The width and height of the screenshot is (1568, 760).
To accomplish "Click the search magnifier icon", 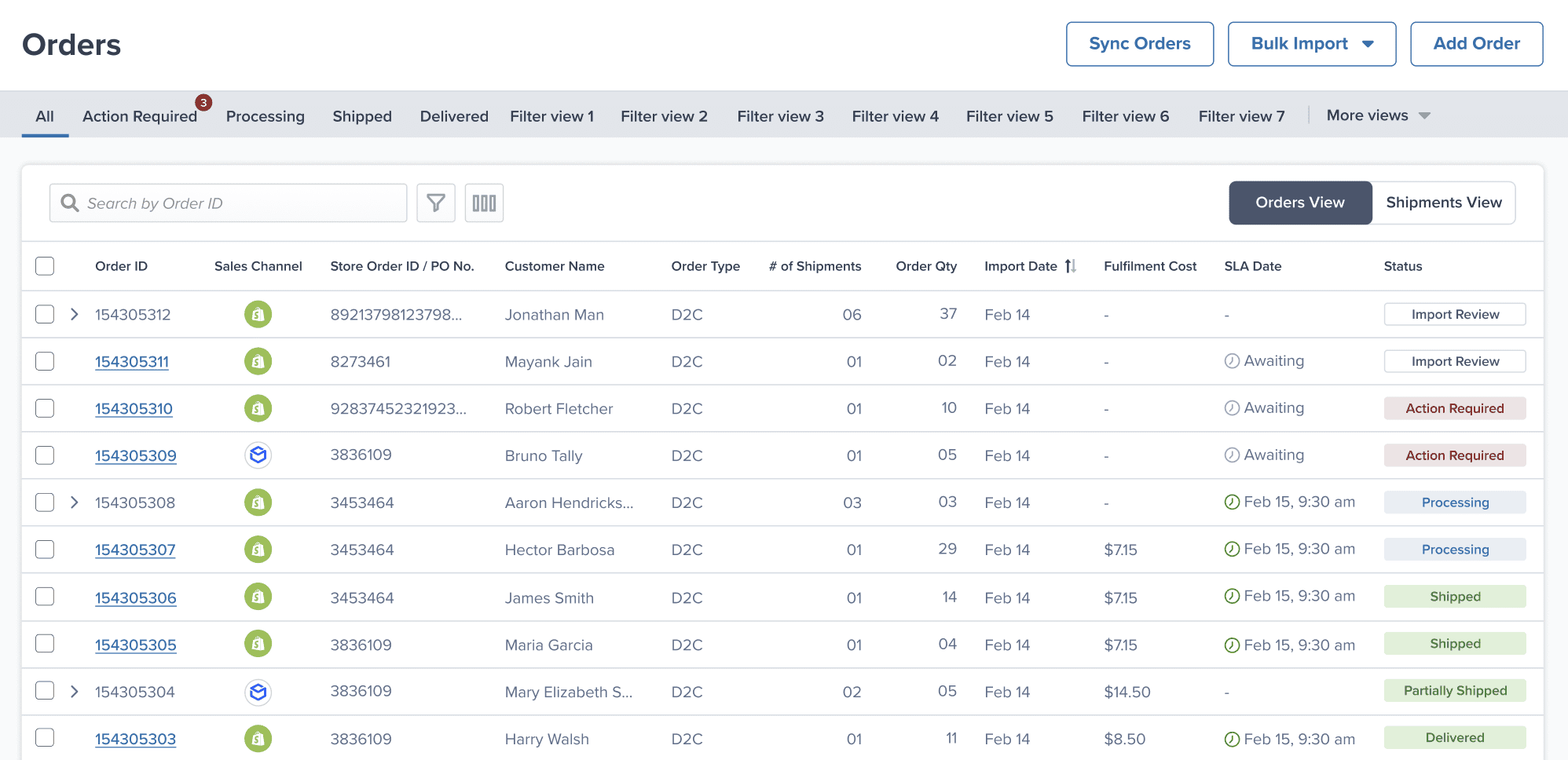I will 70,203.
